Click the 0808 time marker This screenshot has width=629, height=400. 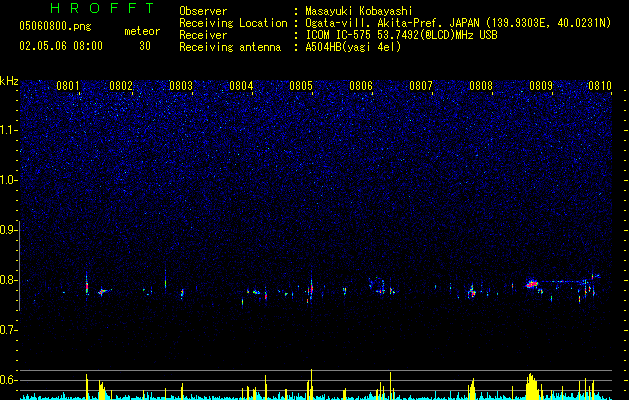tap(481, 86)
